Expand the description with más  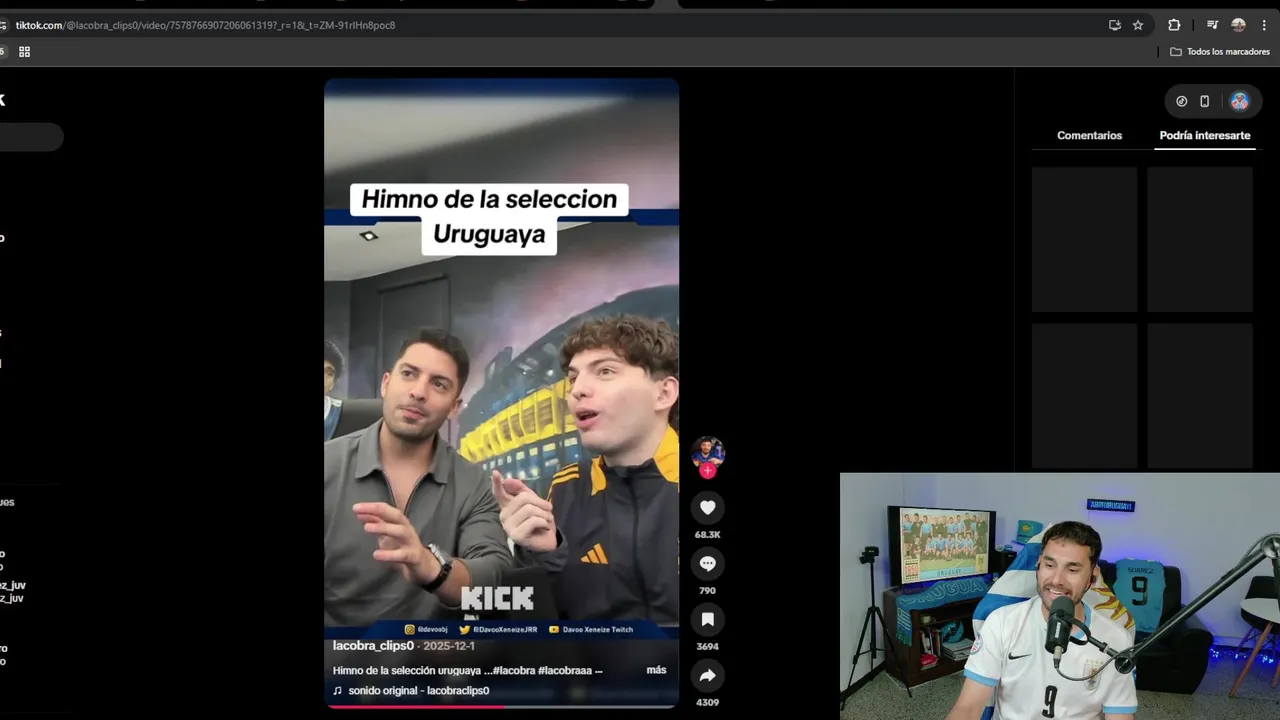656,670
